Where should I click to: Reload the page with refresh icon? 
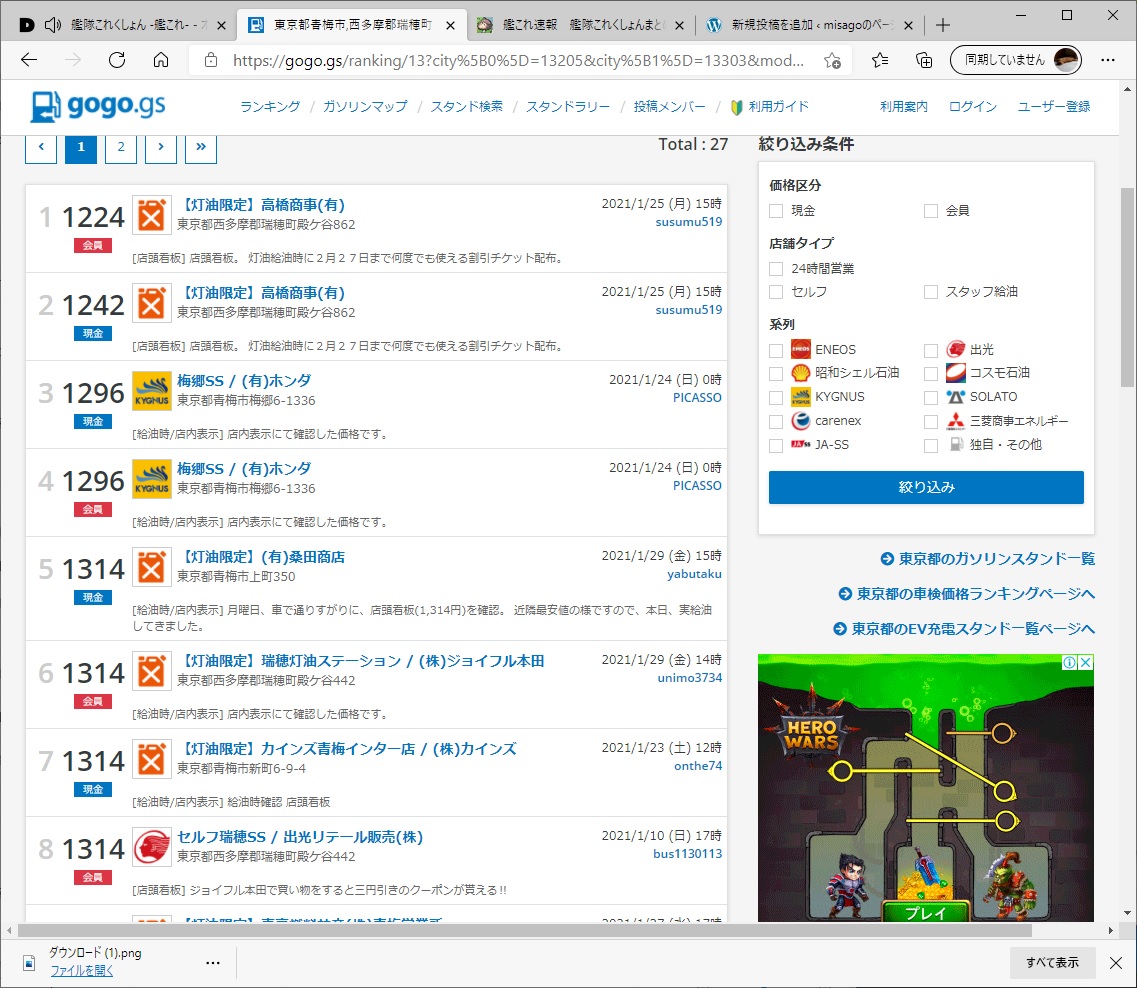click(x=117, y=60)
